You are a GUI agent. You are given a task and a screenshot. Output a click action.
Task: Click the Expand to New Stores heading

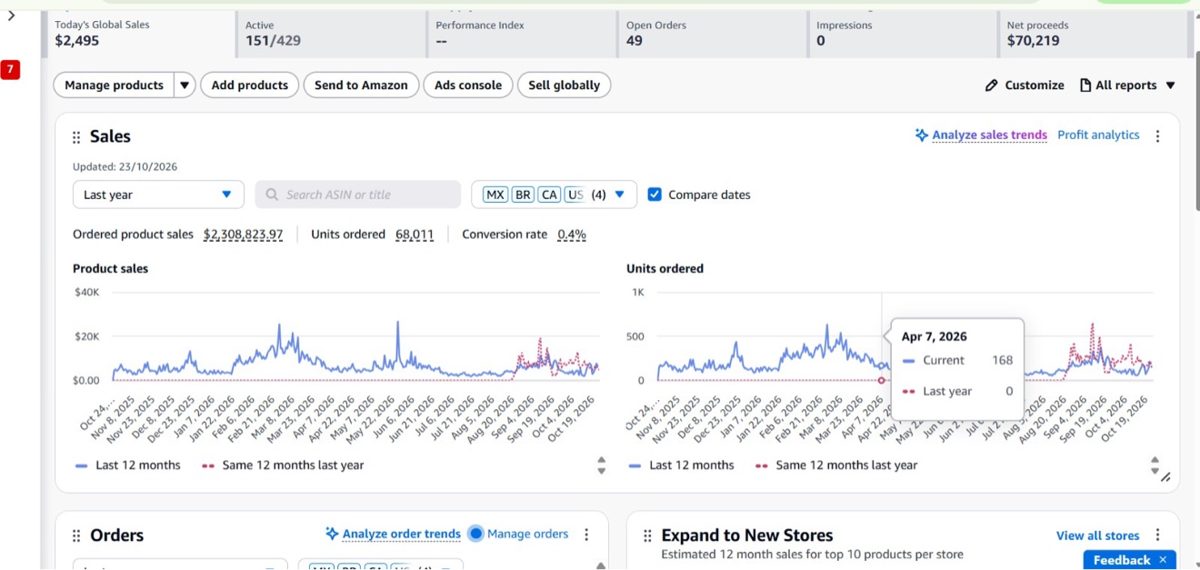747,536
